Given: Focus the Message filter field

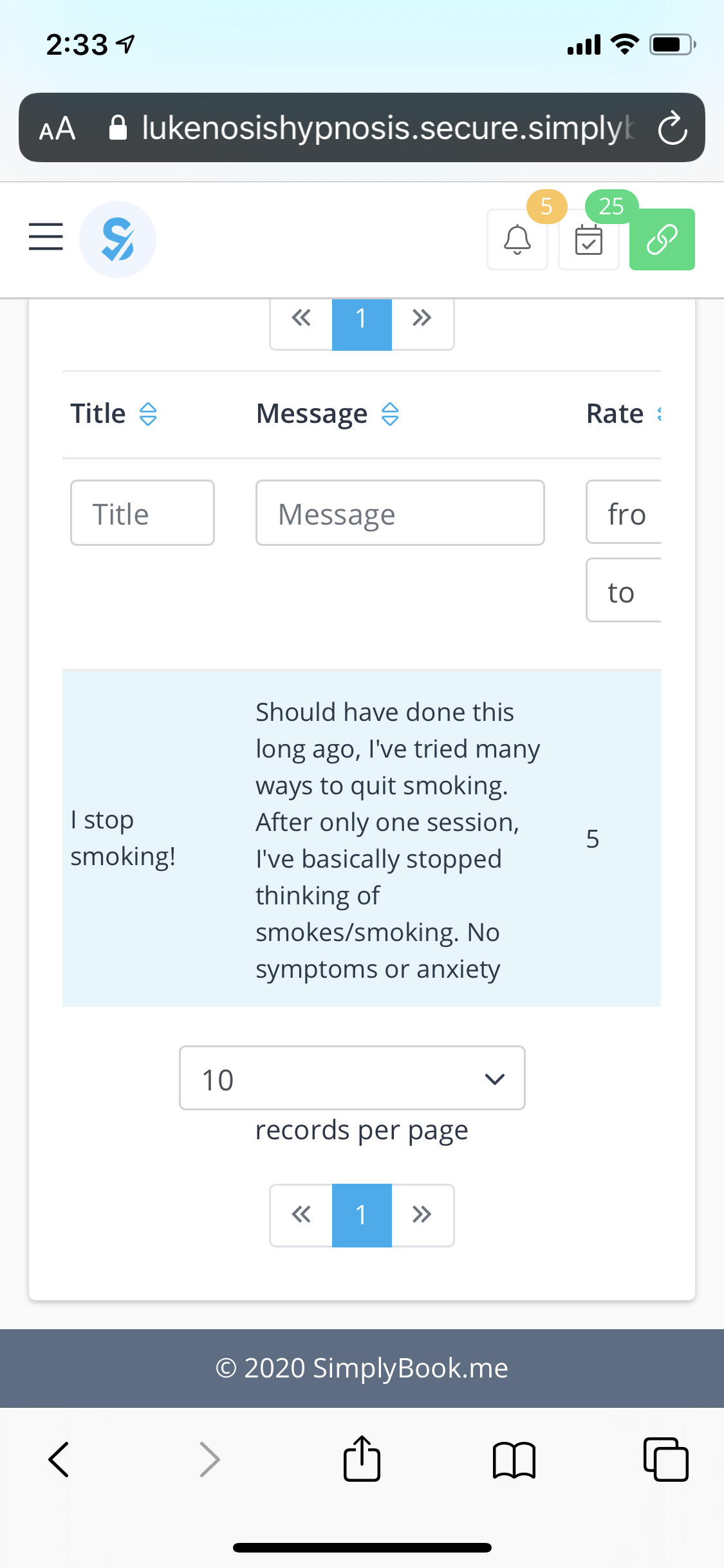Looking at the screenshot, I should pos(400,513).
